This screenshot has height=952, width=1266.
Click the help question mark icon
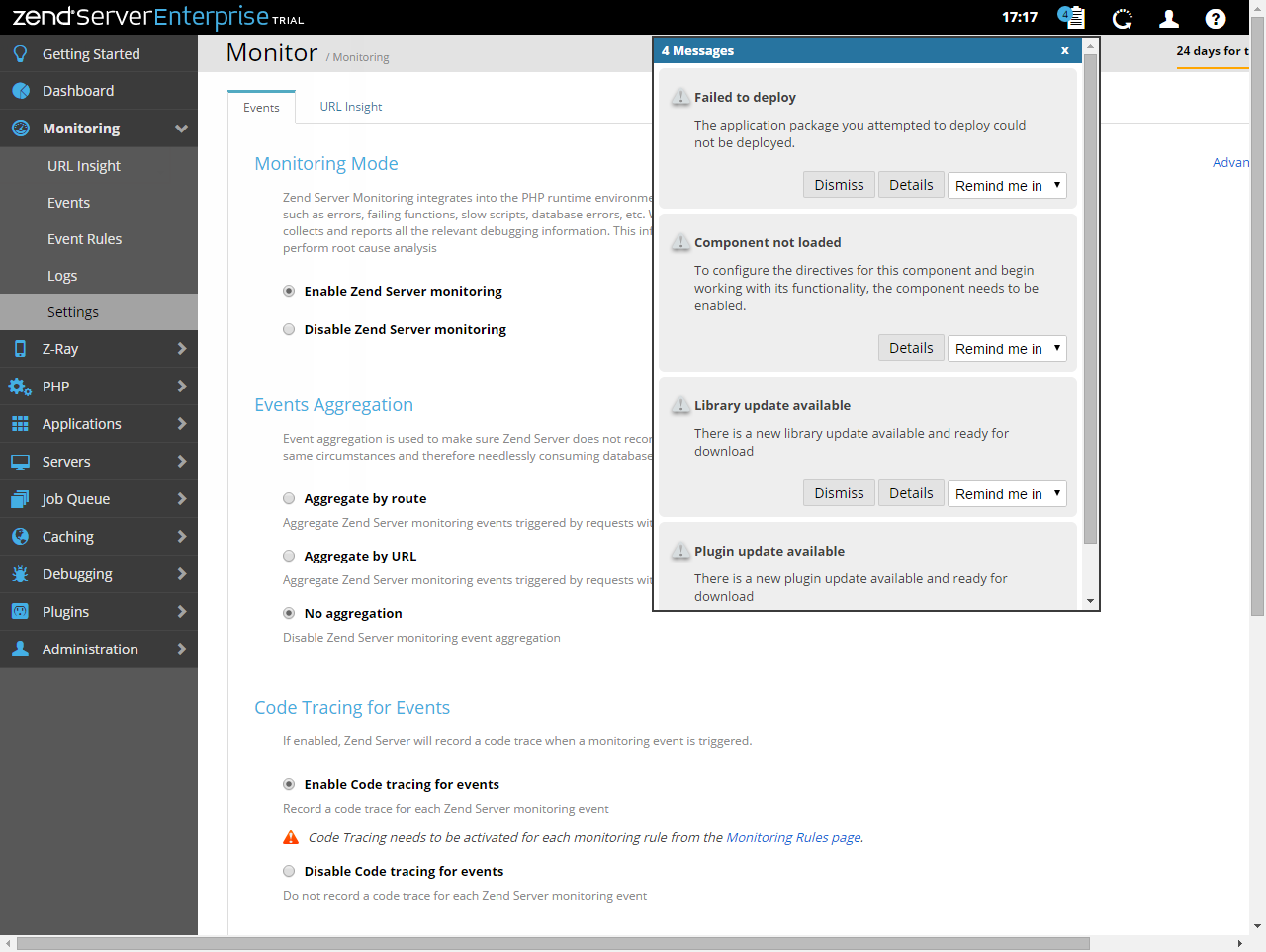(1216, 18)
